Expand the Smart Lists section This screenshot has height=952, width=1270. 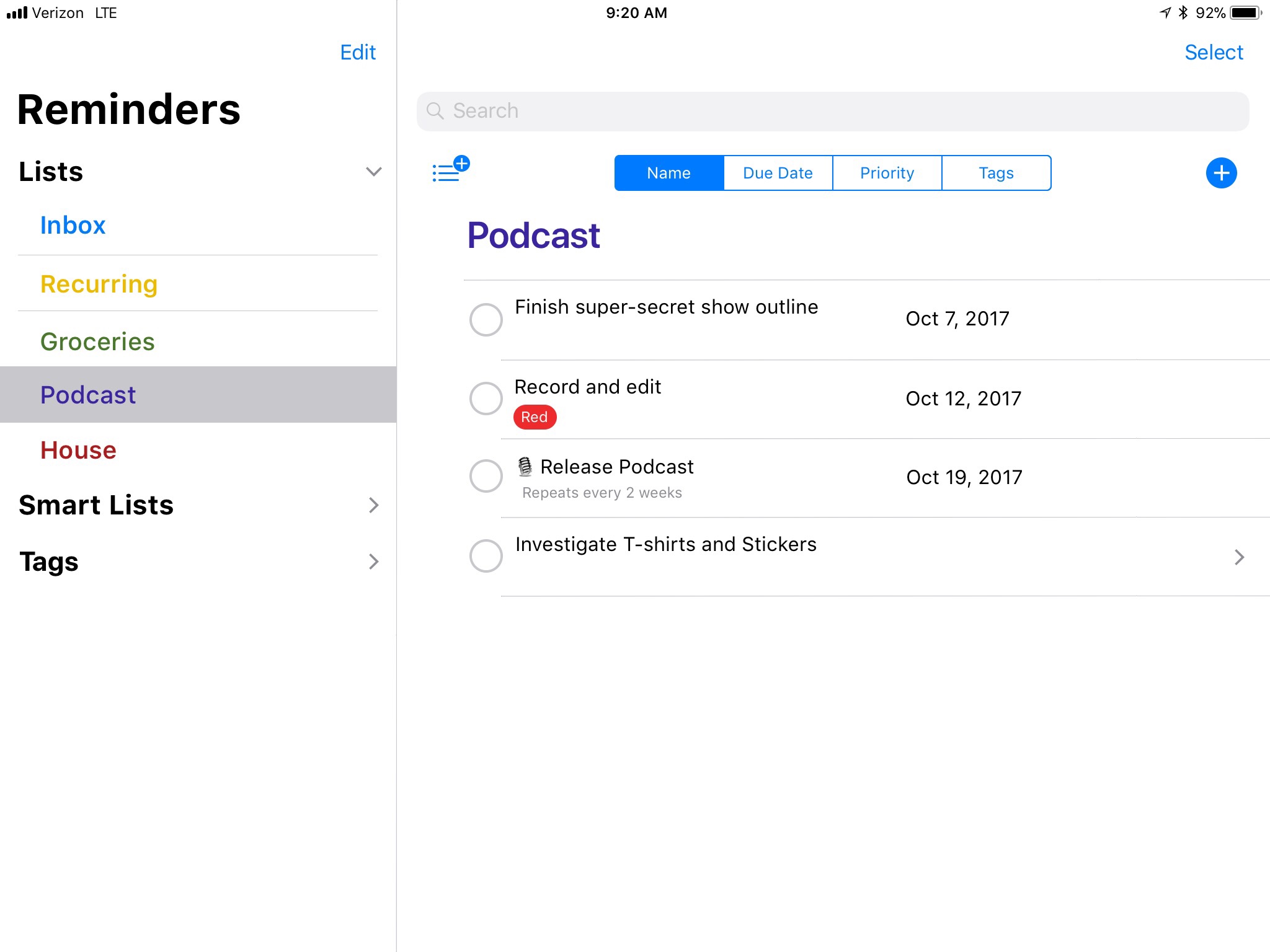point(373,505)
